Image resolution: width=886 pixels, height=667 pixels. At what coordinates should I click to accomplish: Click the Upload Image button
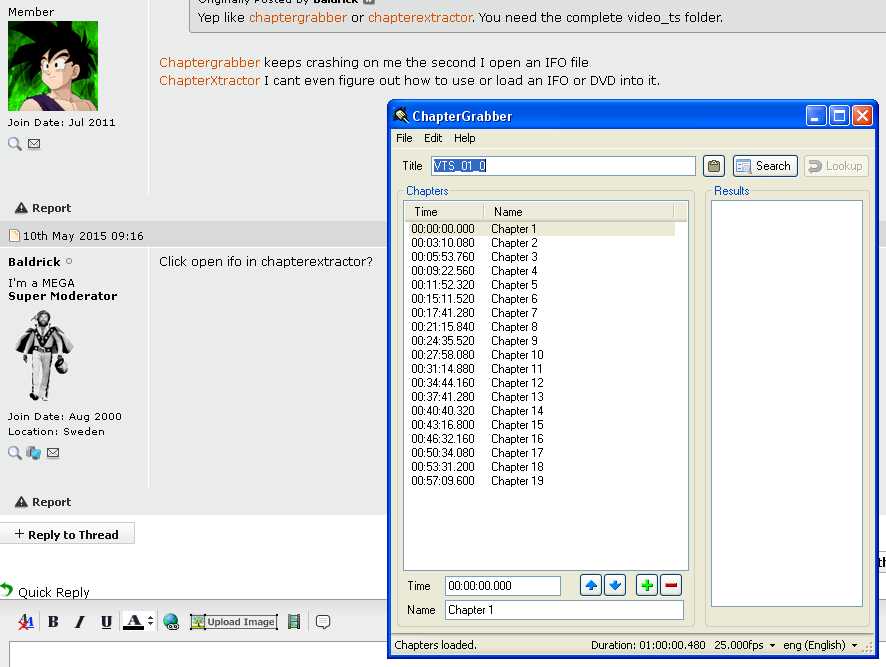[234, 622]
